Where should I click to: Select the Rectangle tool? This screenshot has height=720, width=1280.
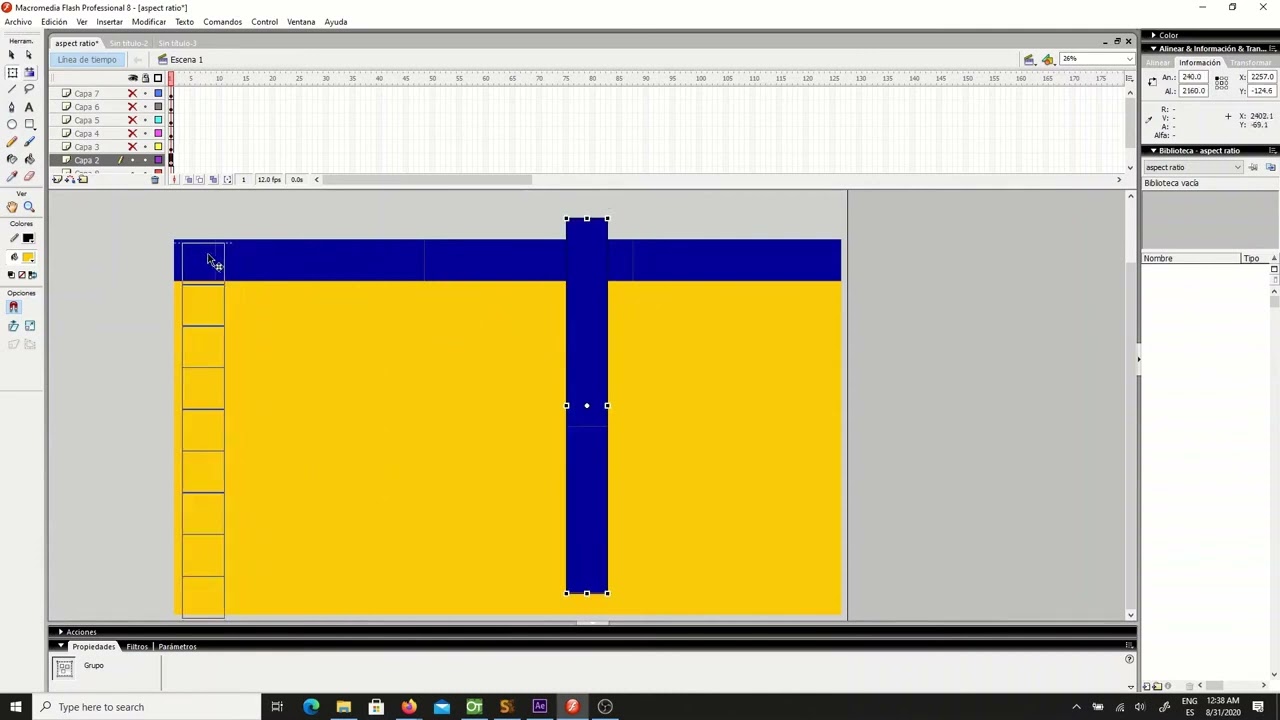(x=29, y=124)
